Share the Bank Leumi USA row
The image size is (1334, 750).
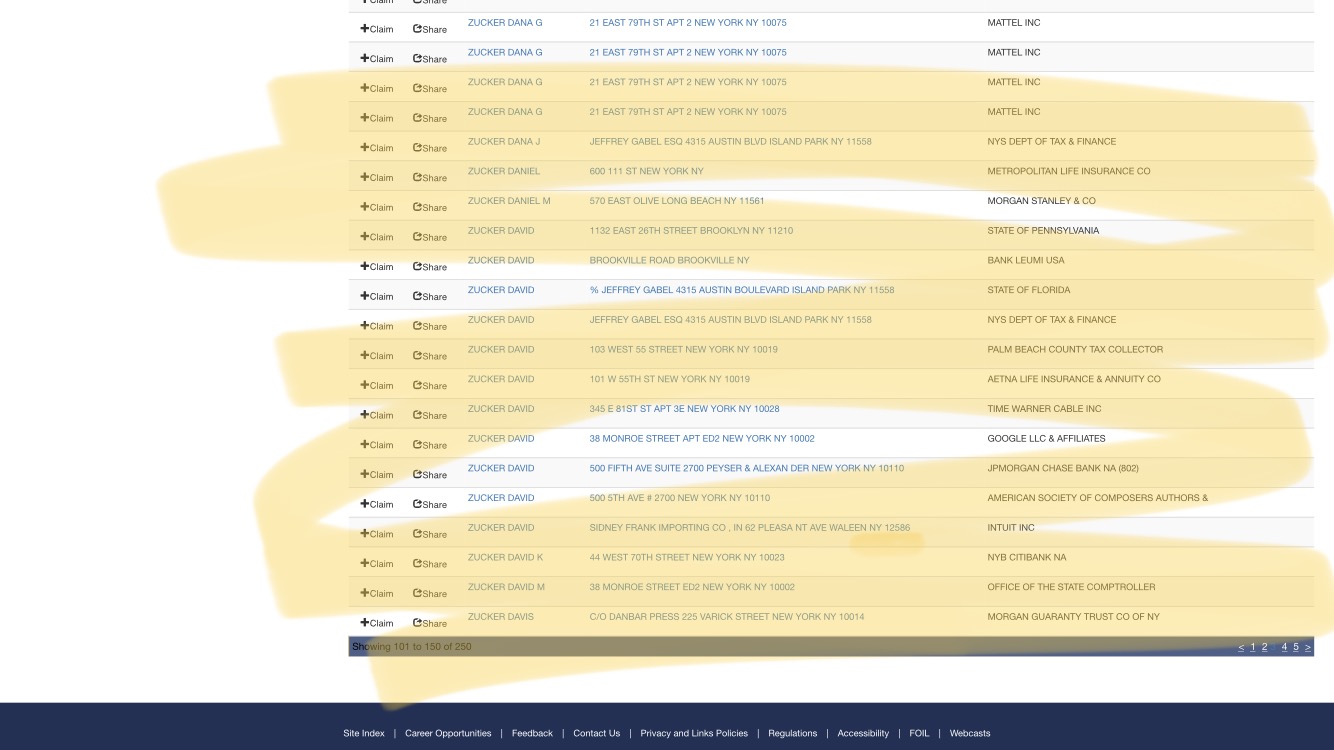(x=430, y=267)
